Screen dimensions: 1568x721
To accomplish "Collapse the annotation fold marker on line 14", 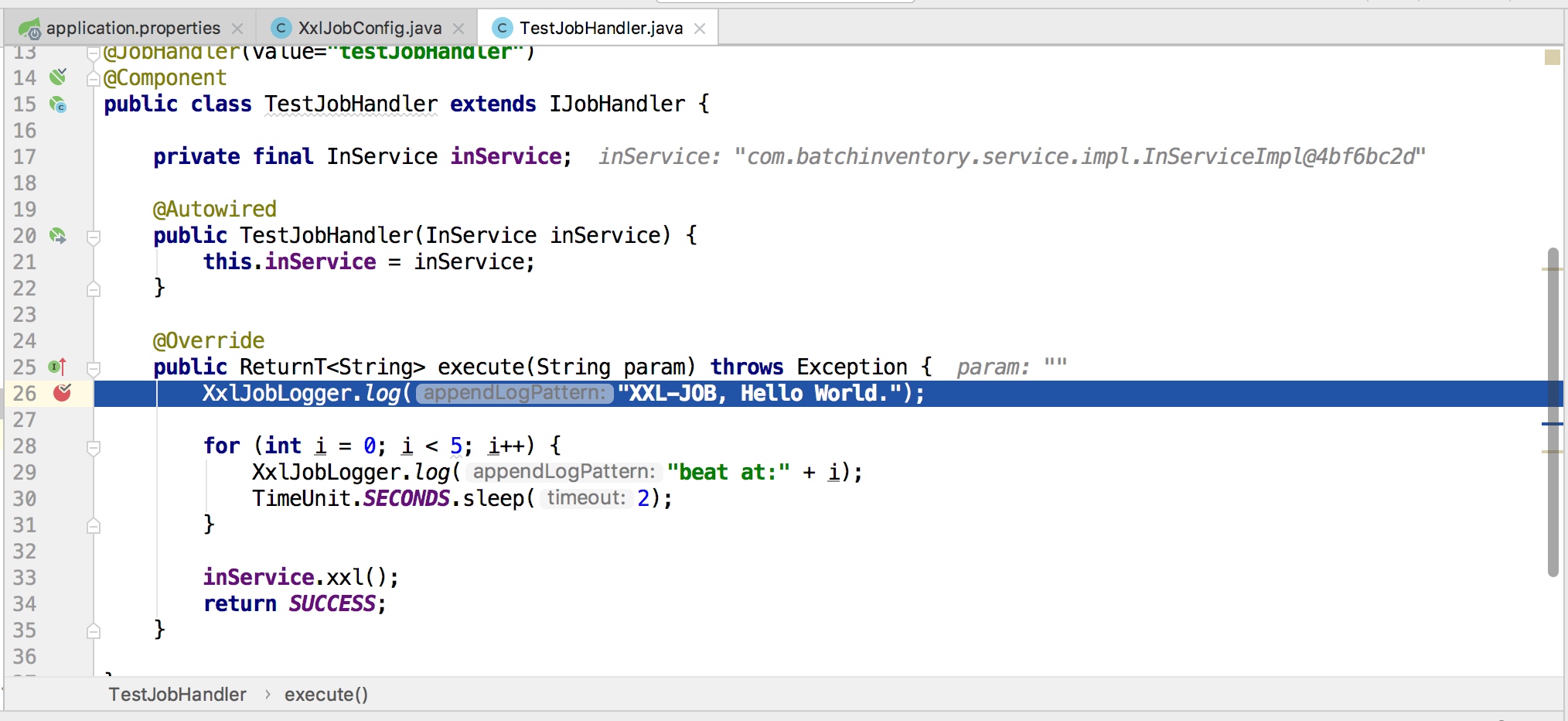I will 94,78.
